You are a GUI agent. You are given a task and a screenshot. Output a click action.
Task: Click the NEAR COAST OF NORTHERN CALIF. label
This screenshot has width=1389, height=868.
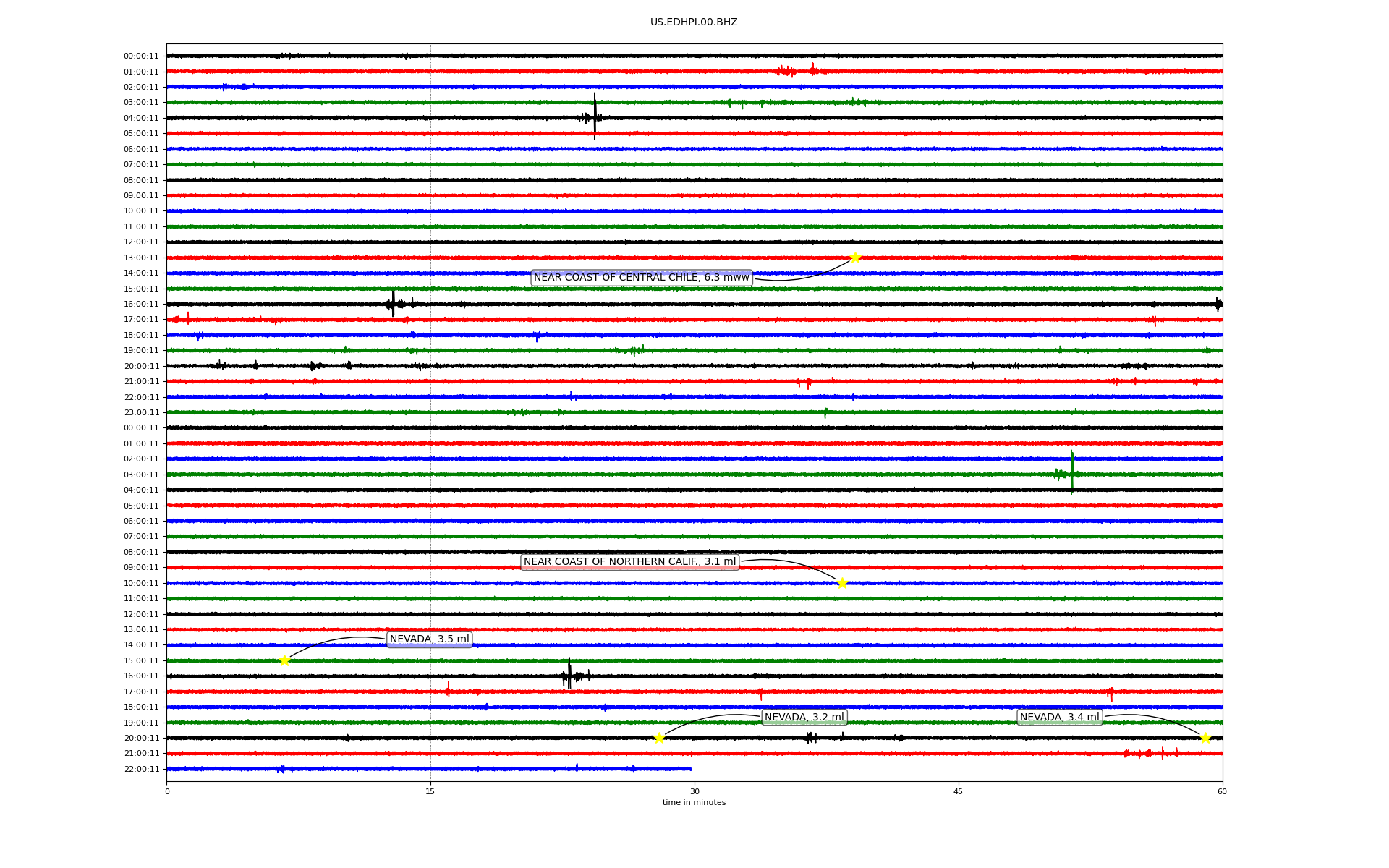[x=629, y=562]
